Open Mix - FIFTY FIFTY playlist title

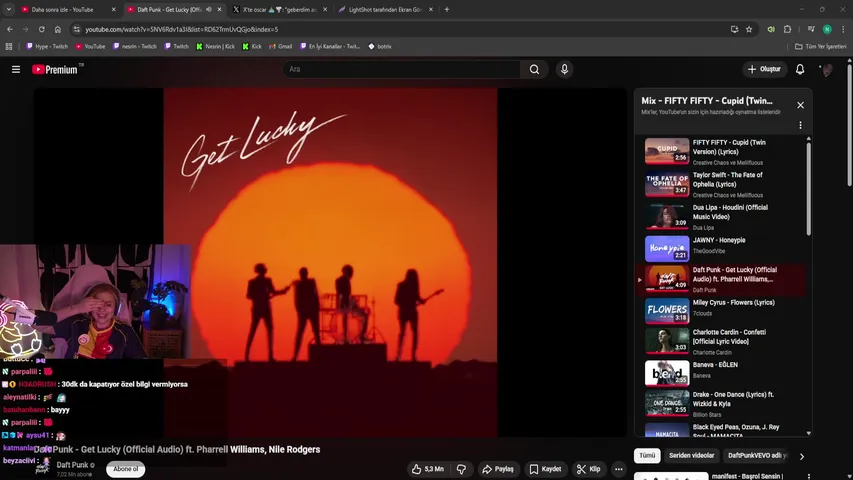(707, 101)
